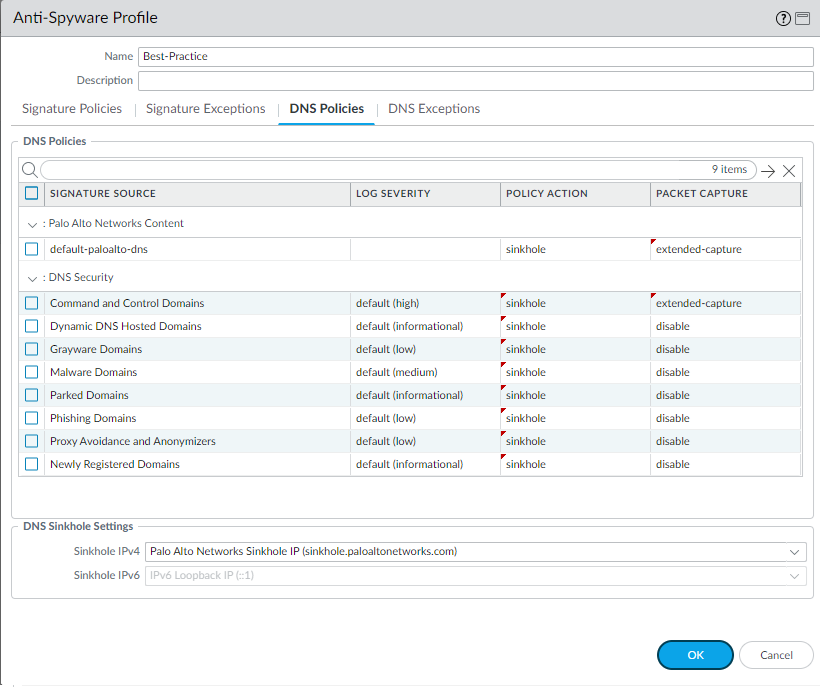
Task: Go to the Signature Exceptions tab
Action: [206, 109]
